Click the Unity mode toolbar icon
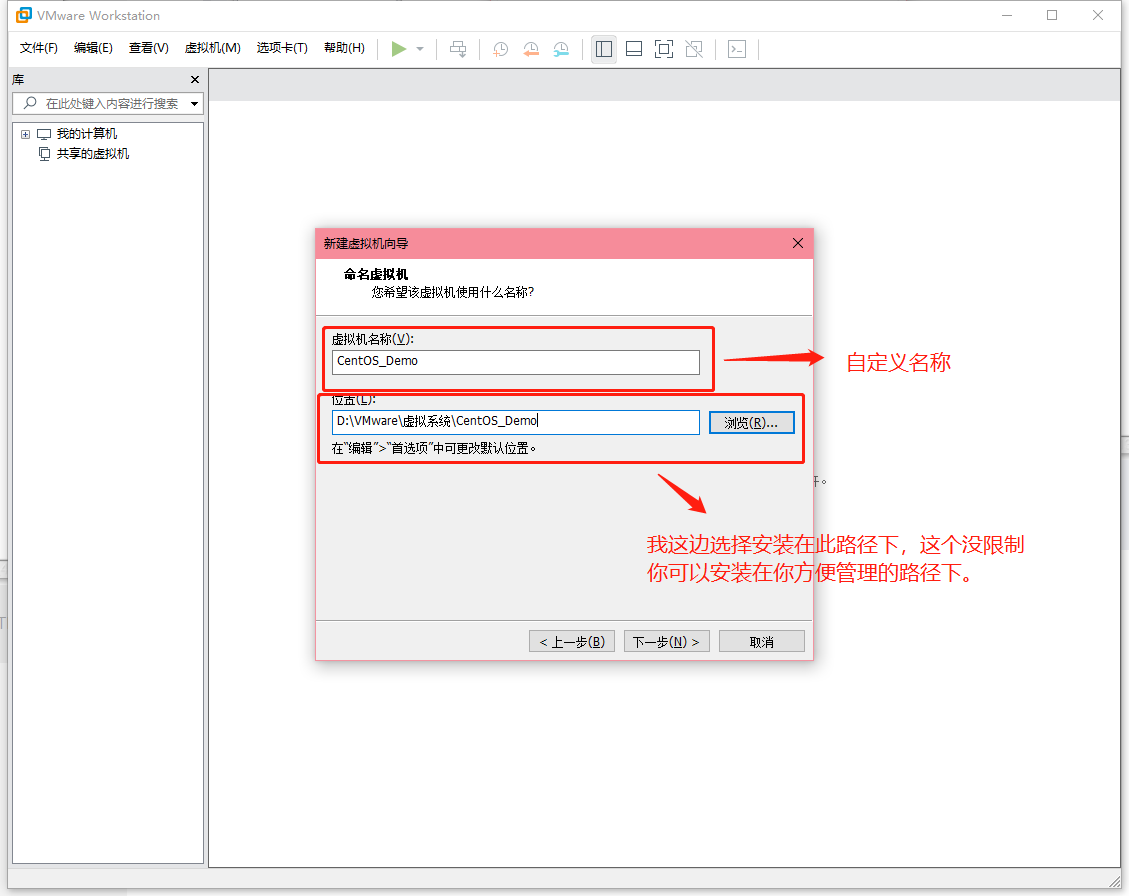This screenshot has width=1129, height=896. 694,49
